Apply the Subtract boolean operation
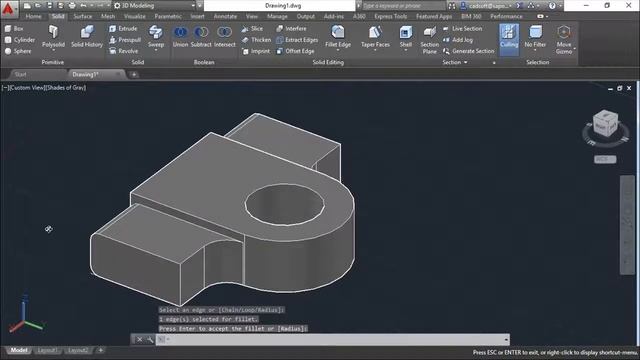640x360 pixels. (201, 36)
